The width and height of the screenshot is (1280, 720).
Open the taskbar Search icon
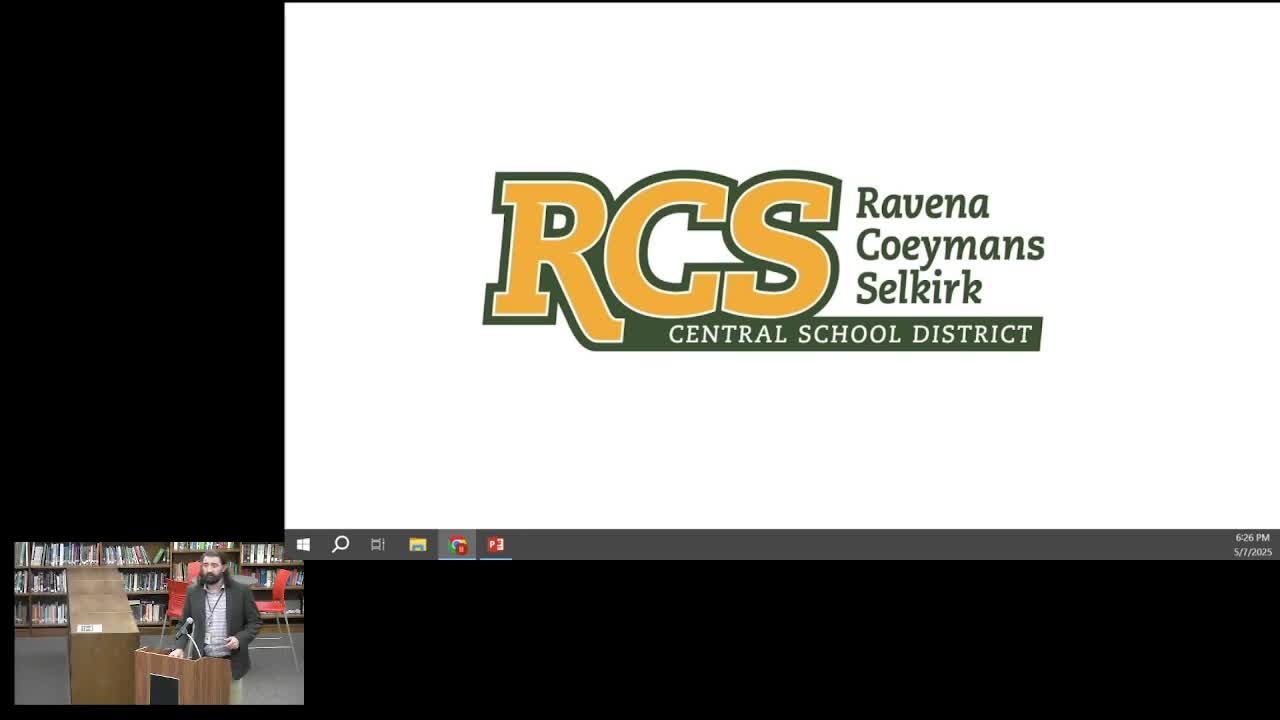340,545
